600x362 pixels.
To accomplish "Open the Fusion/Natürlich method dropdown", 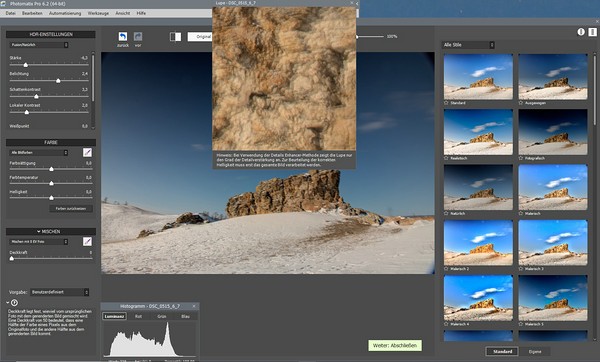I will pyautogui.click(x=39, y=45).
